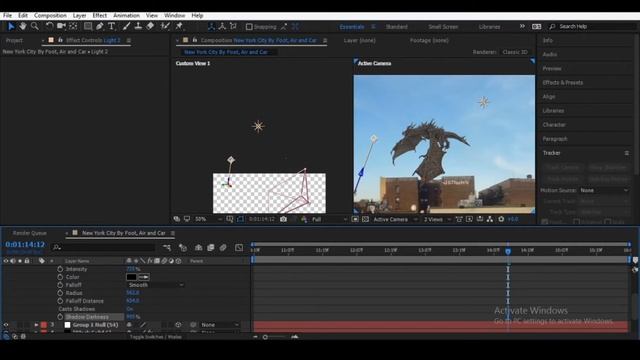Switch to the Essentials workspace
This screenshot has height=360, width=640.
[x=351, y=27]
